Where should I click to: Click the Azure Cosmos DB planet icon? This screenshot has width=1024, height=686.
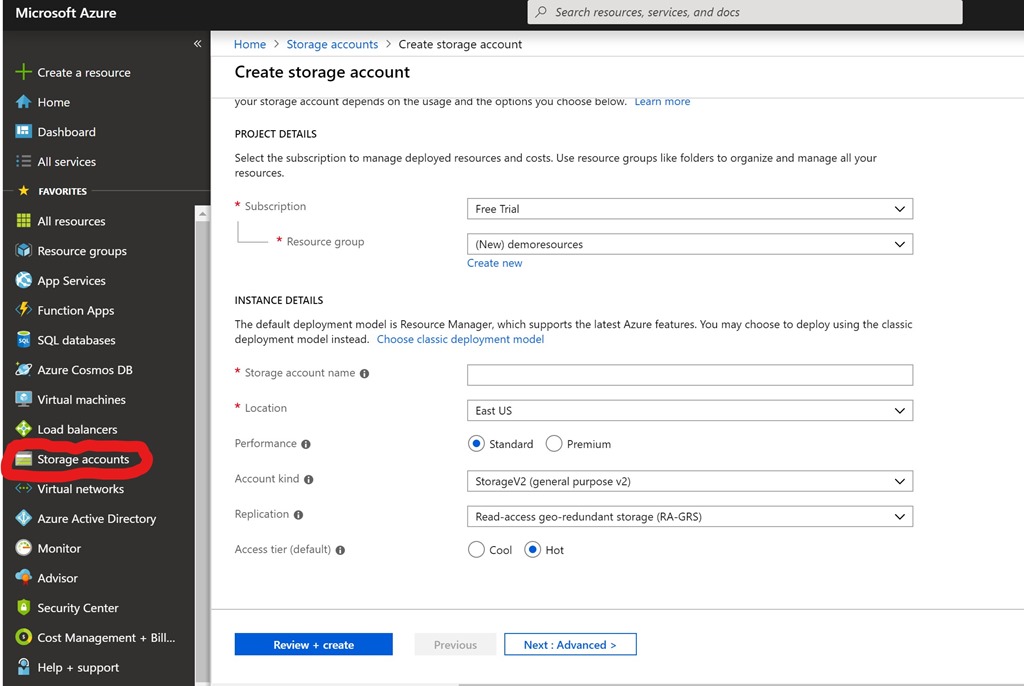24,369
